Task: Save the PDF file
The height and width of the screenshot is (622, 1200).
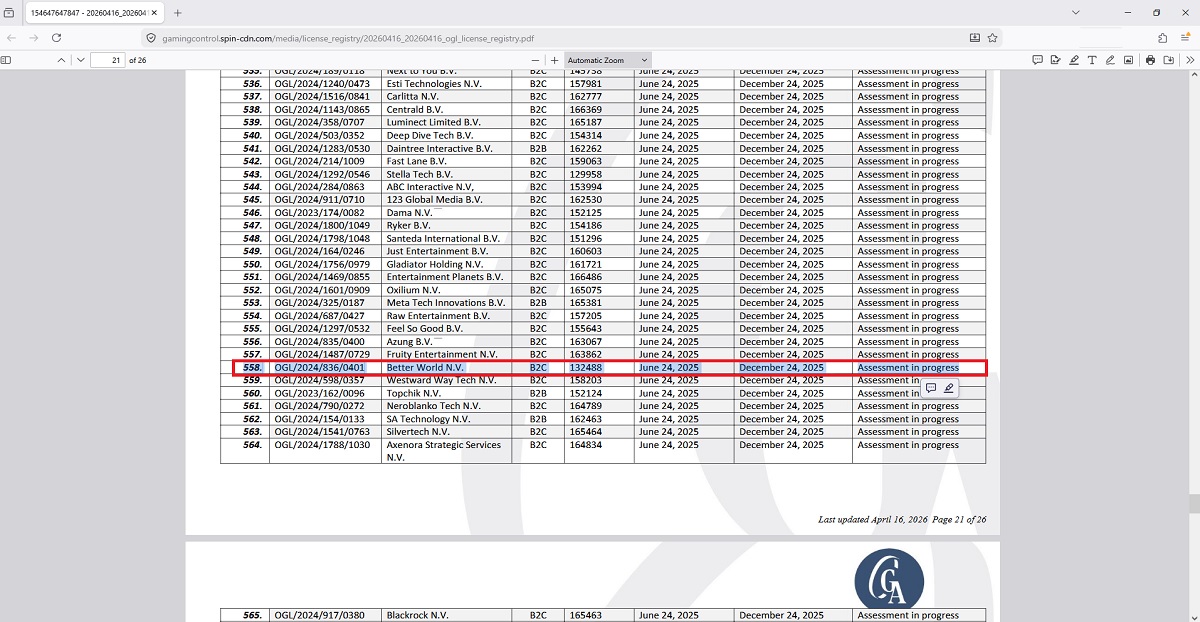Action: (x=1168, y=60)
